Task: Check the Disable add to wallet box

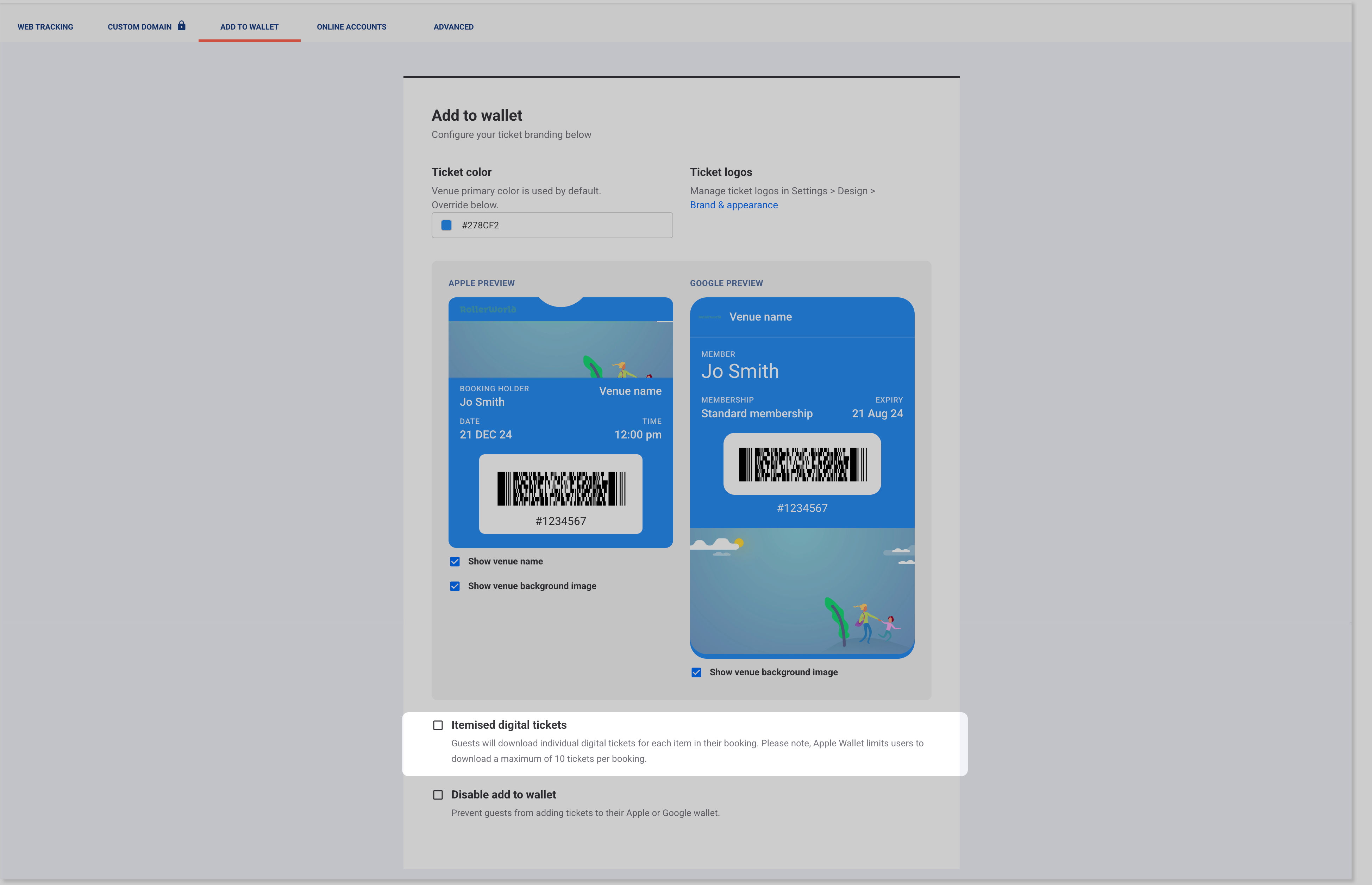Action: point(438,795)
